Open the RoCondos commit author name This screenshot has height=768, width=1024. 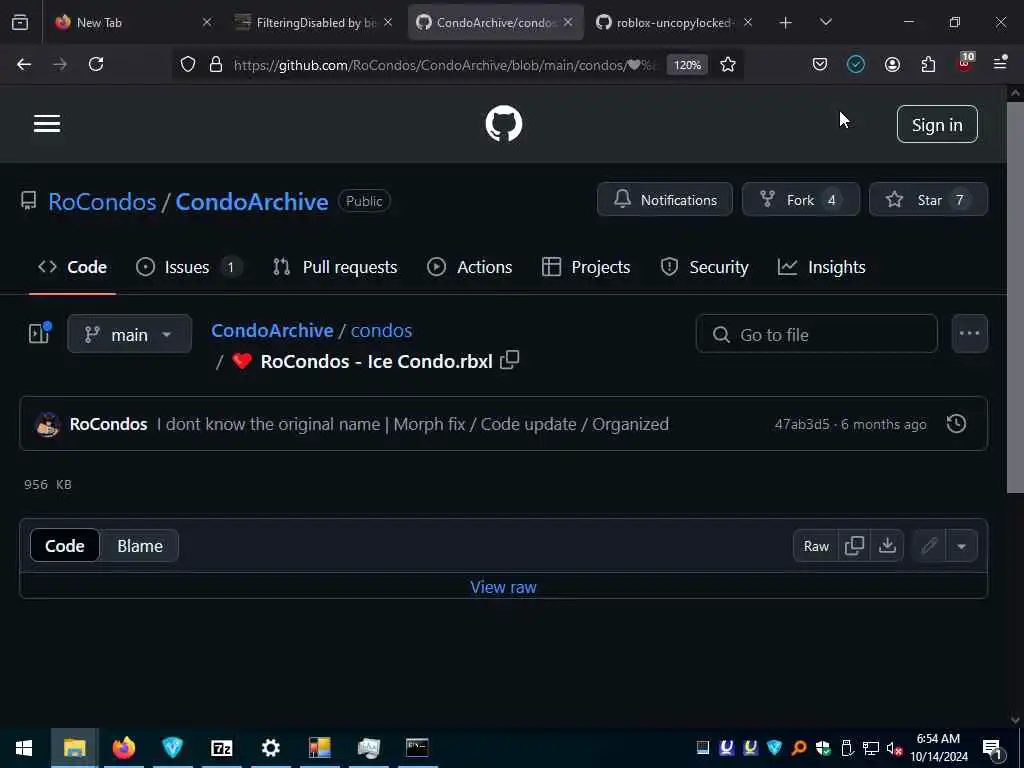(x=108, y=424)
